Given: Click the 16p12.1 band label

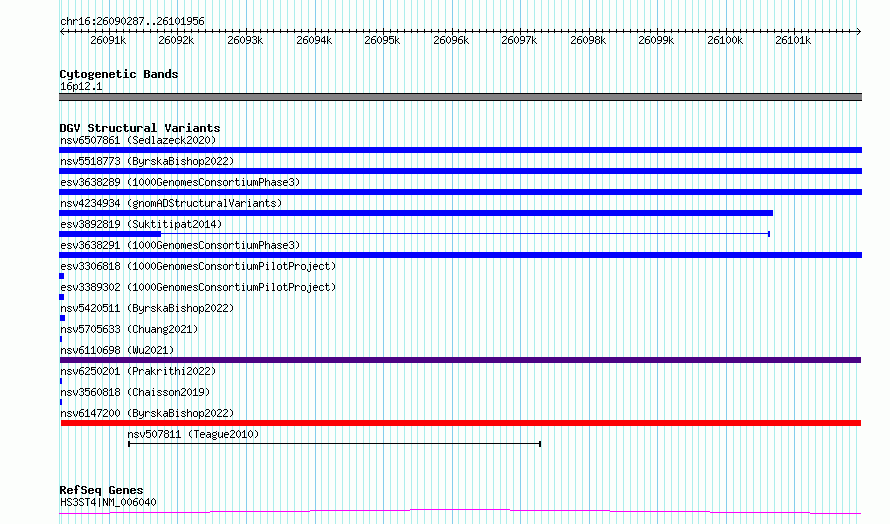Looking at the screenshot, I should point(81,86).
